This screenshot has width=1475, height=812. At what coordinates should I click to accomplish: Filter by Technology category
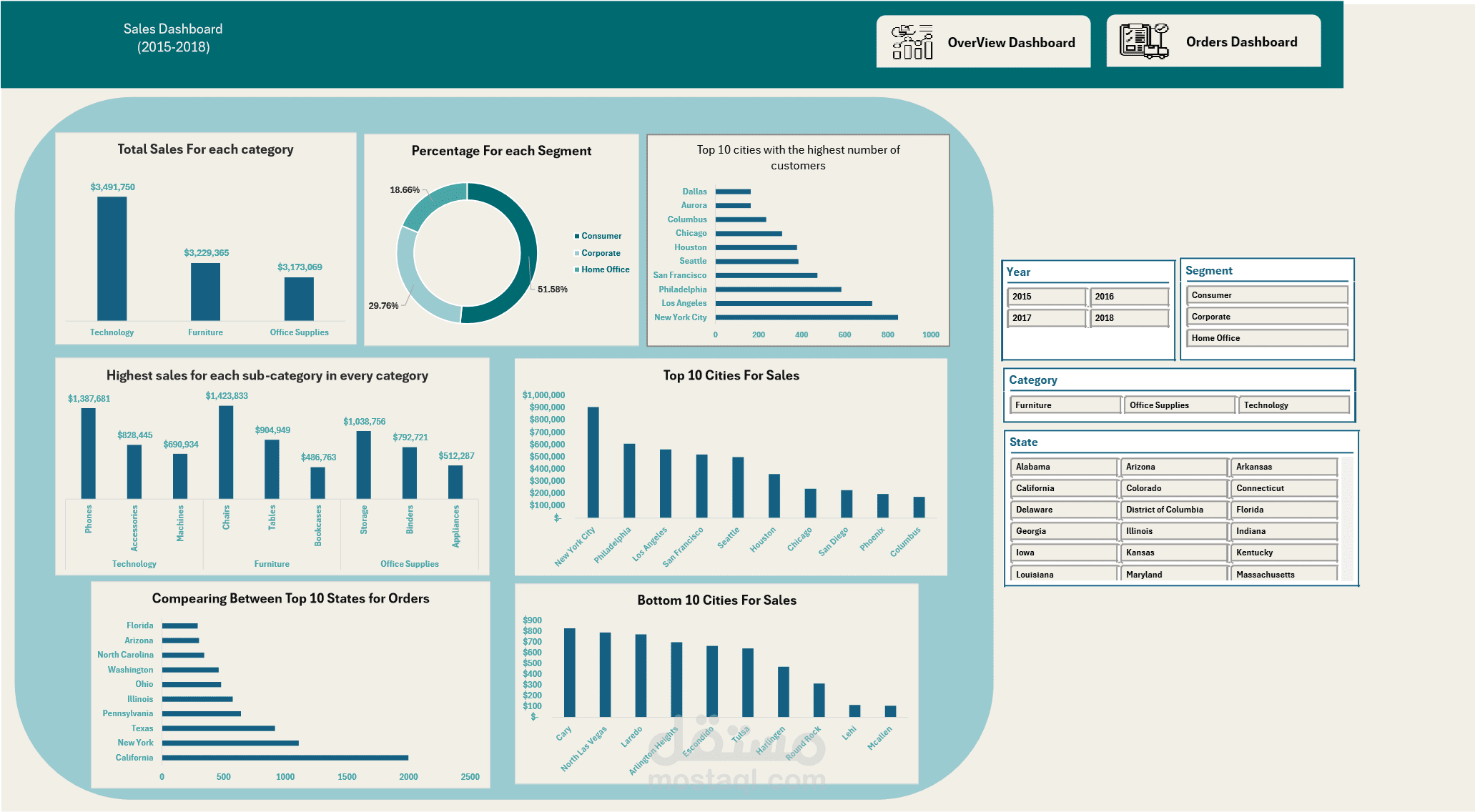click(1293, 405)
